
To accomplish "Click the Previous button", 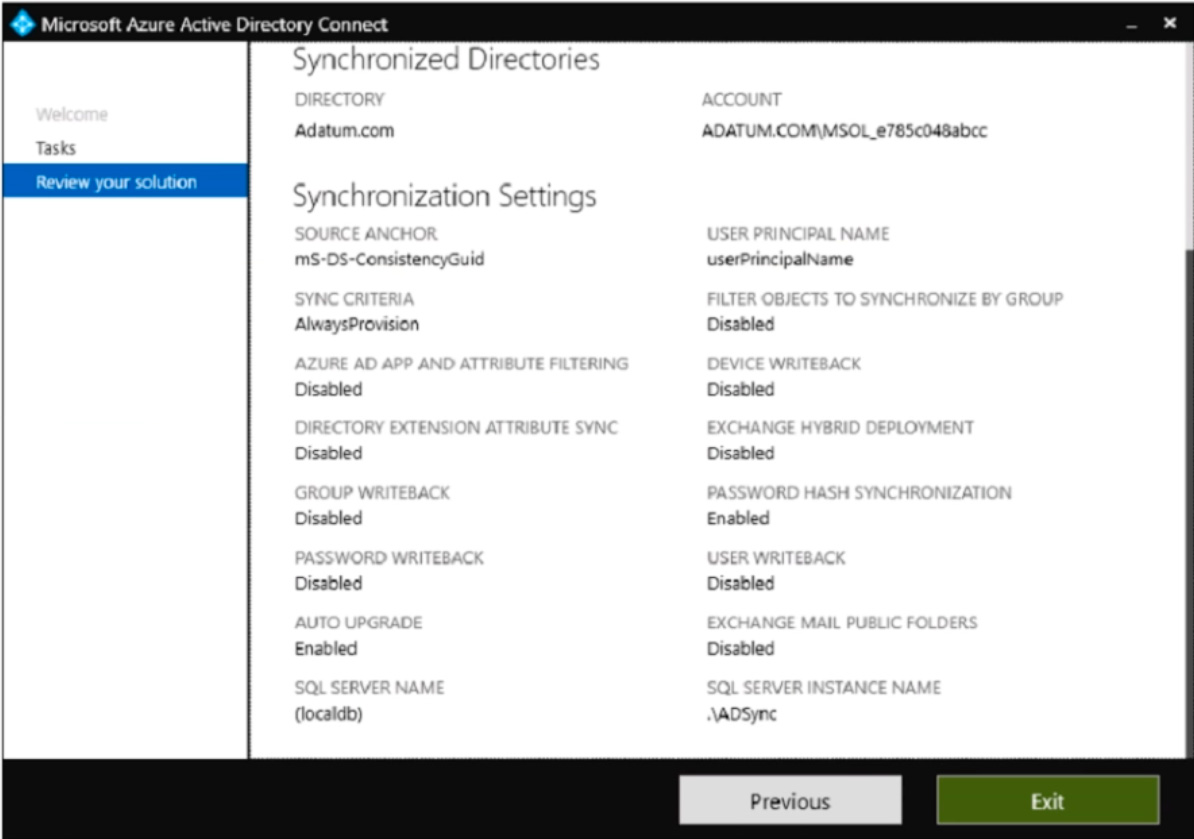I will click(789, 801).
